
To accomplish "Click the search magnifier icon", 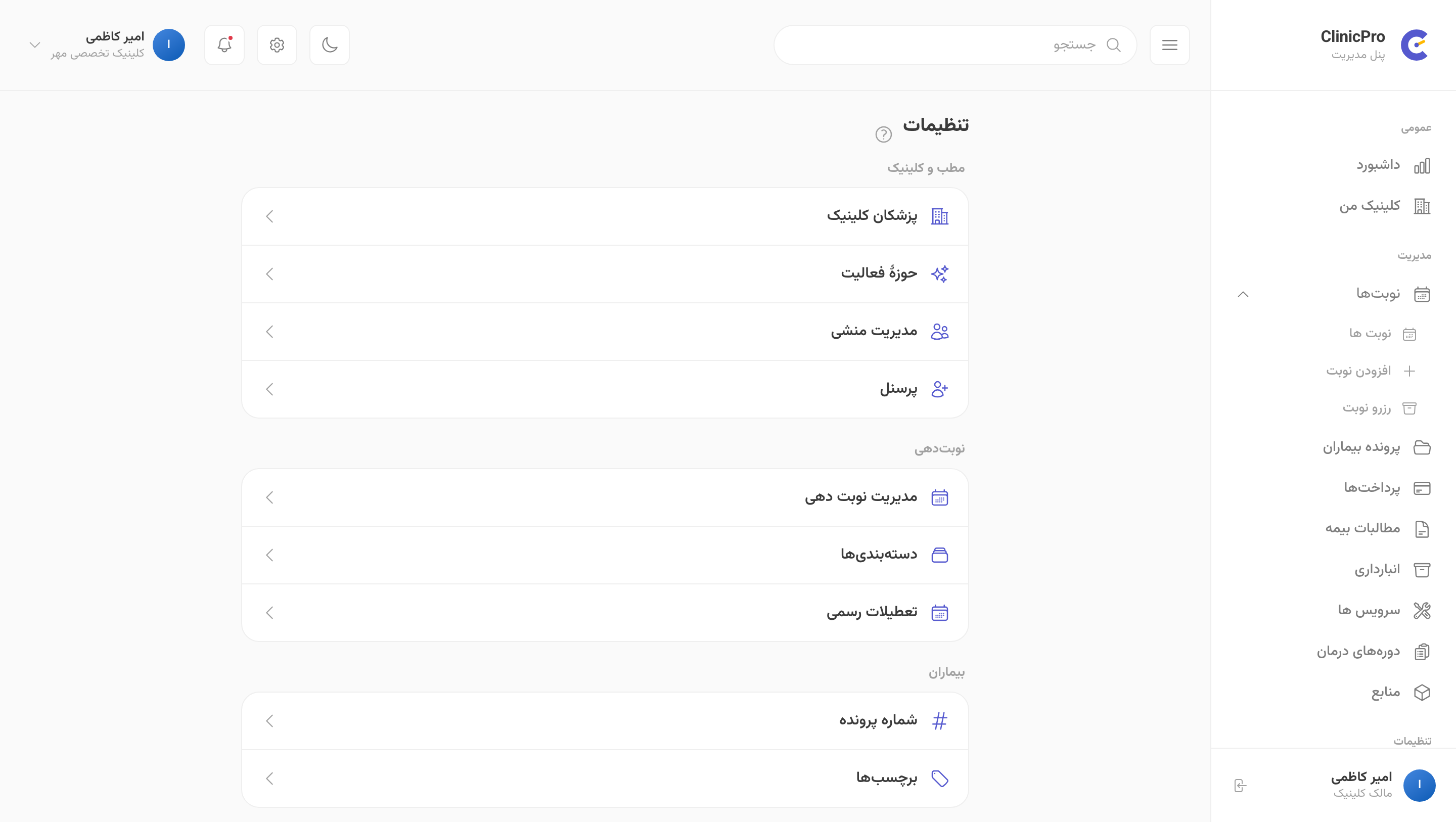I will [x=1113, y=44].
